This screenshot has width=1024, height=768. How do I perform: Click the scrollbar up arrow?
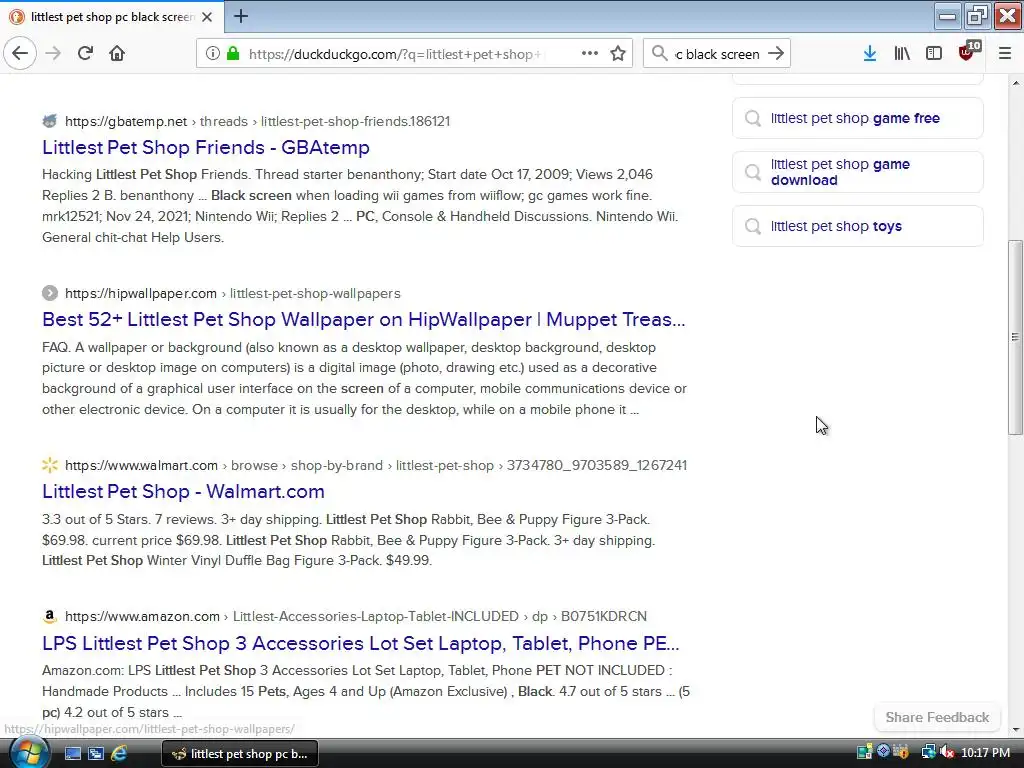(x=1015, y=83)
